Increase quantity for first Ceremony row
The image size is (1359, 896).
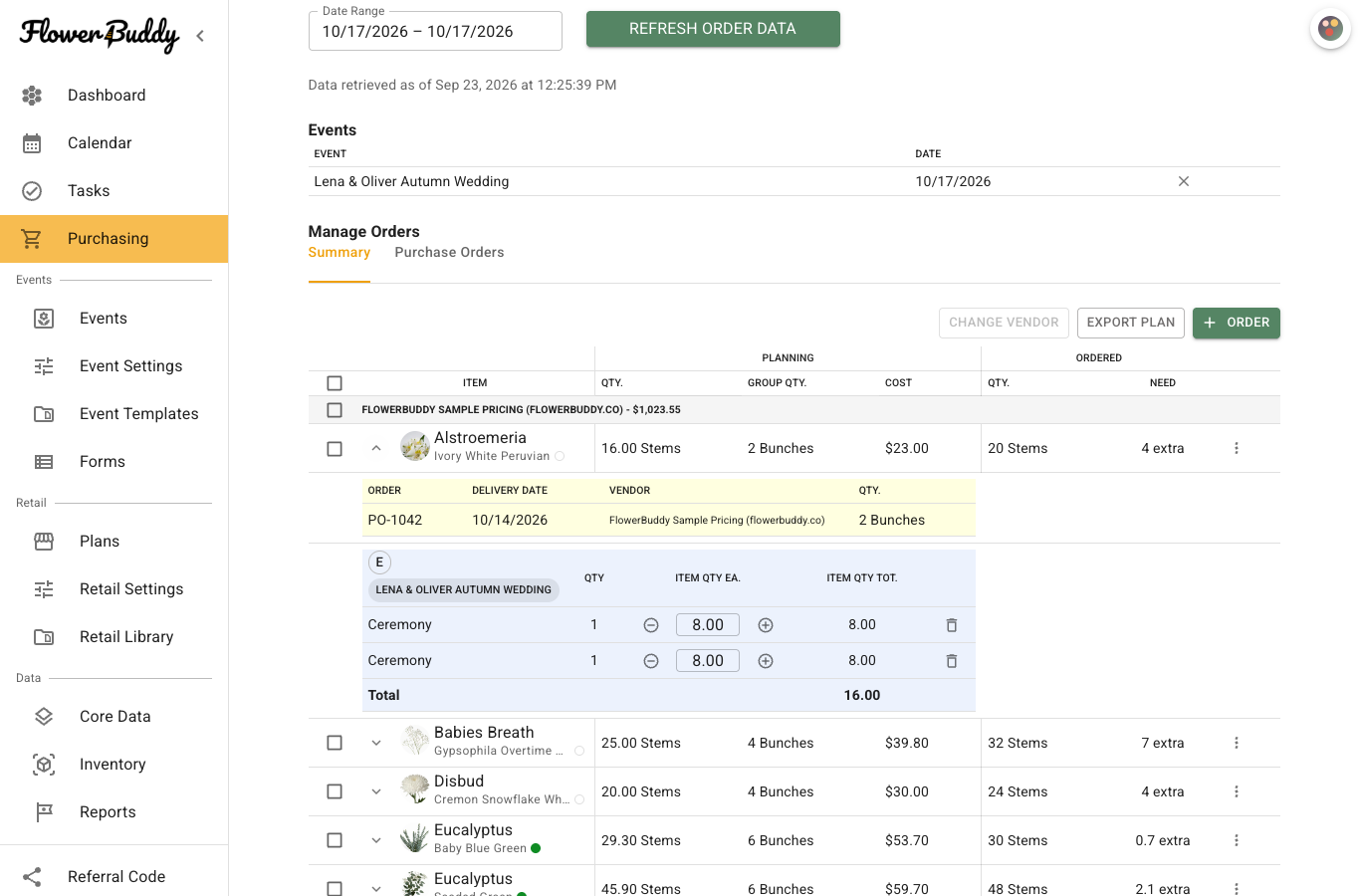pos(766,625)
